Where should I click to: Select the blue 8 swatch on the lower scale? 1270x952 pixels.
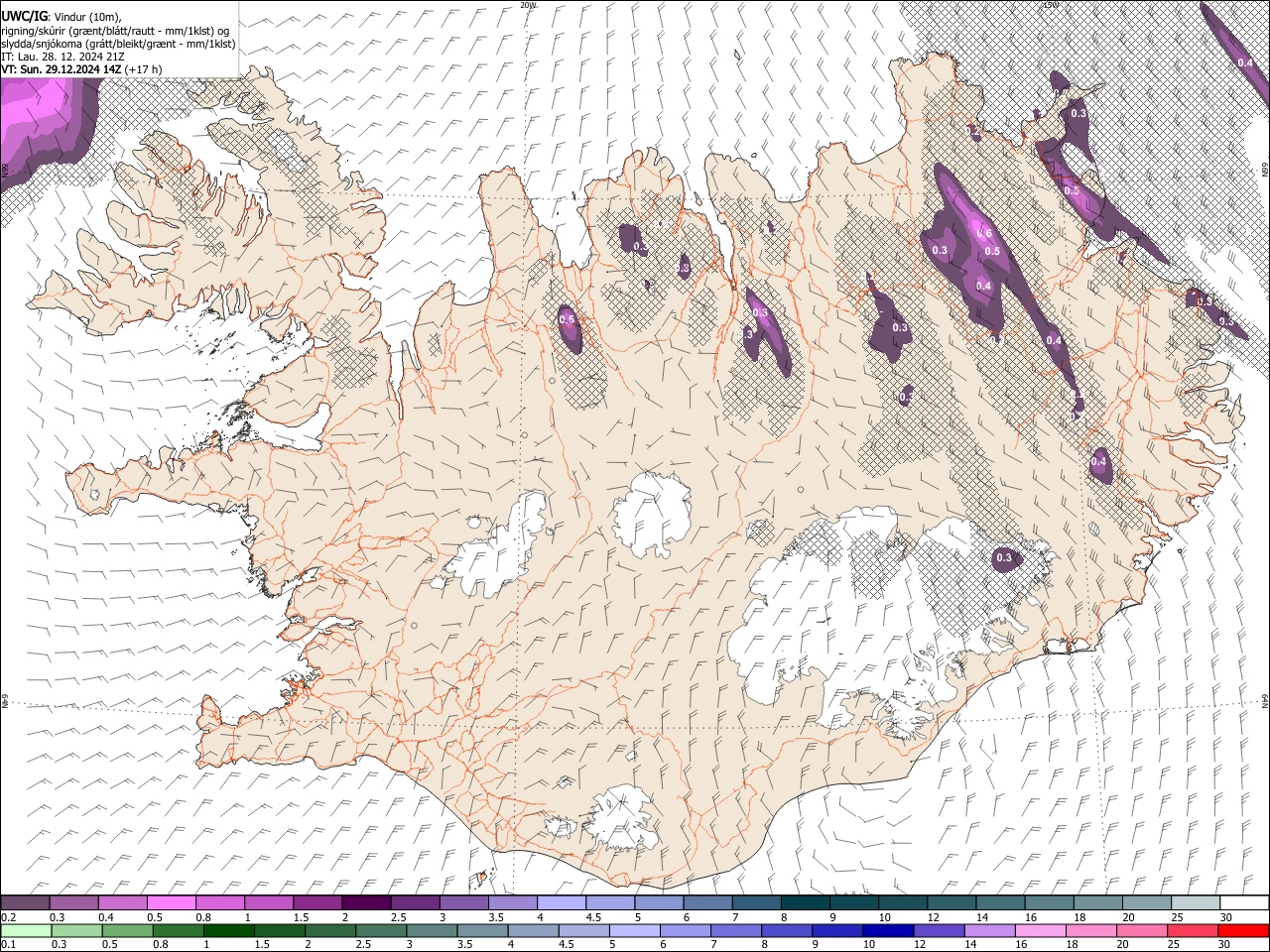tap(787, 930)
